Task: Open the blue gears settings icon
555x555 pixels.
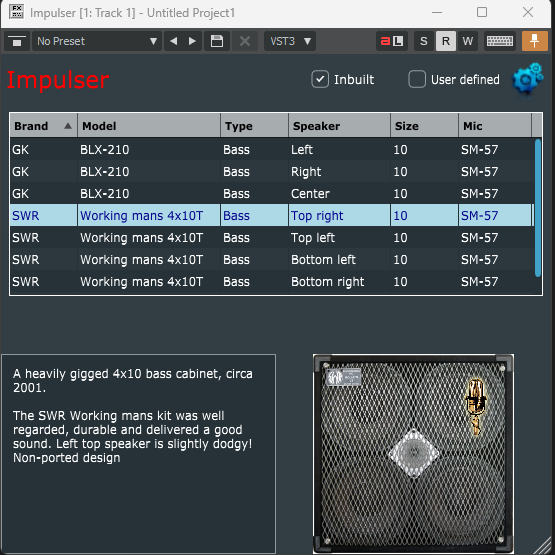Action: pyautogui.click(x=527, y=79)
